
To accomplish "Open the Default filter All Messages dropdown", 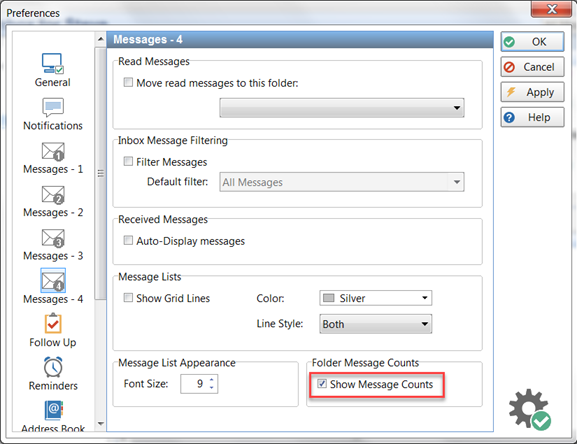I will tap(342, 182).
